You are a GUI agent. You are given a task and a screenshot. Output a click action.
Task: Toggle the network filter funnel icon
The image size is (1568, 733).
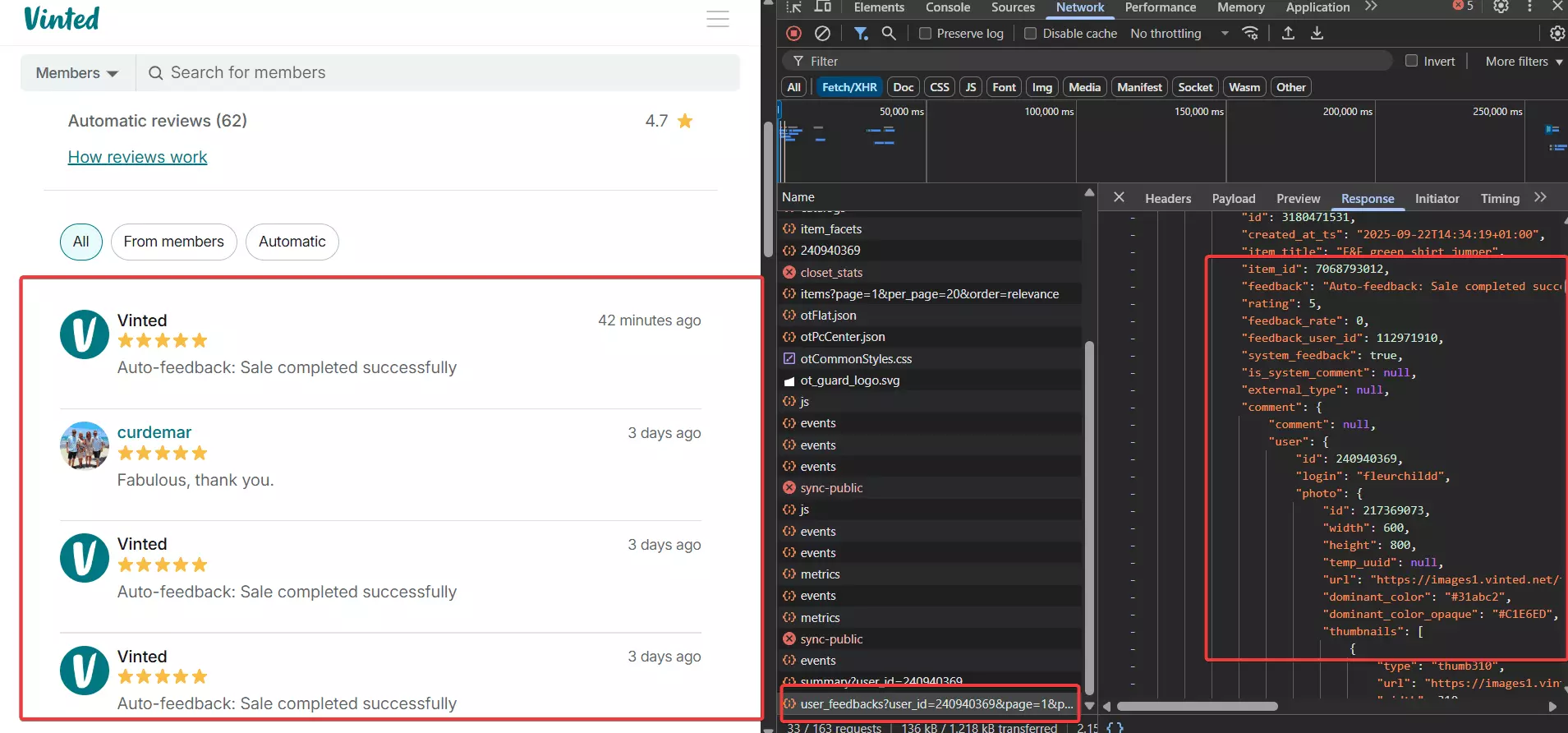point(861,34)
